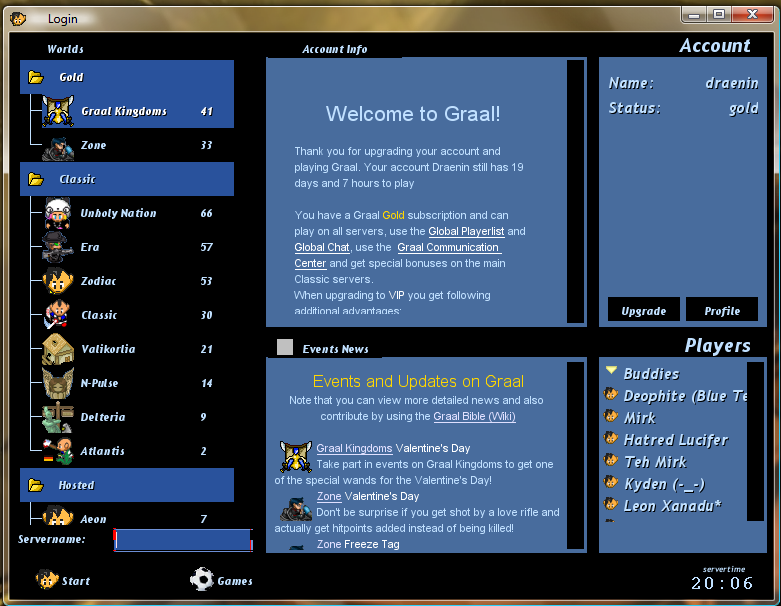Collapse the Hosted worlds folder
The image size is (781, 606).
36,485
